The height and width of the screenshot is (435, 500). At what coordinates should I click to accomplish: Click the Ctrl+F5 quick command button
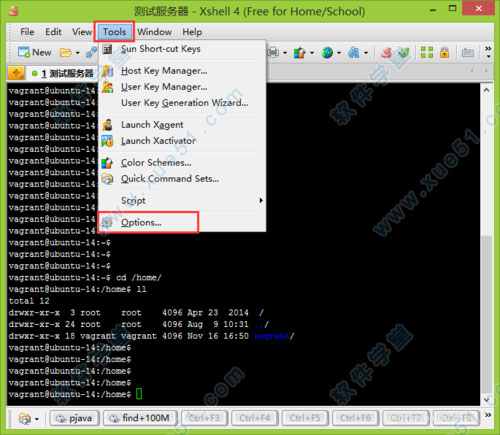click(305, 418)
